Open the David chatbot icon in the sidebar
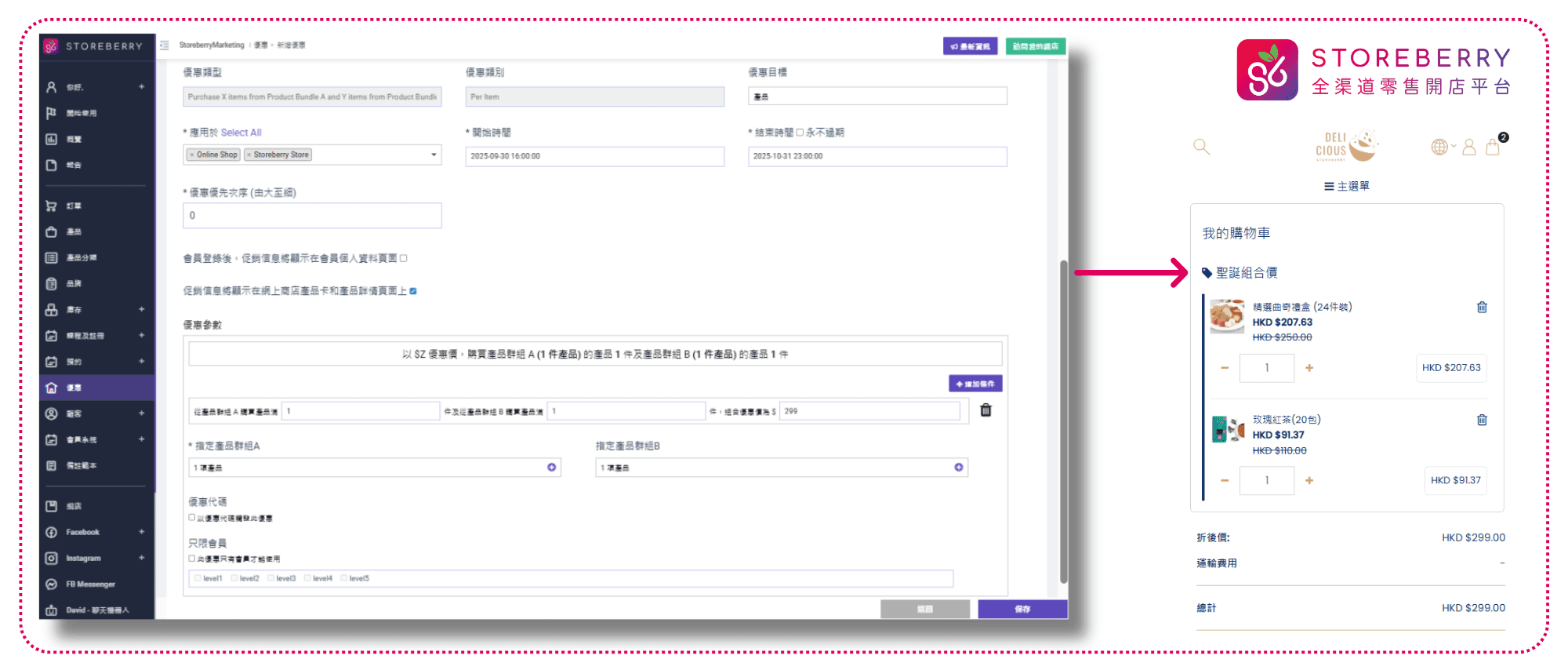 [x=51, y=610]
